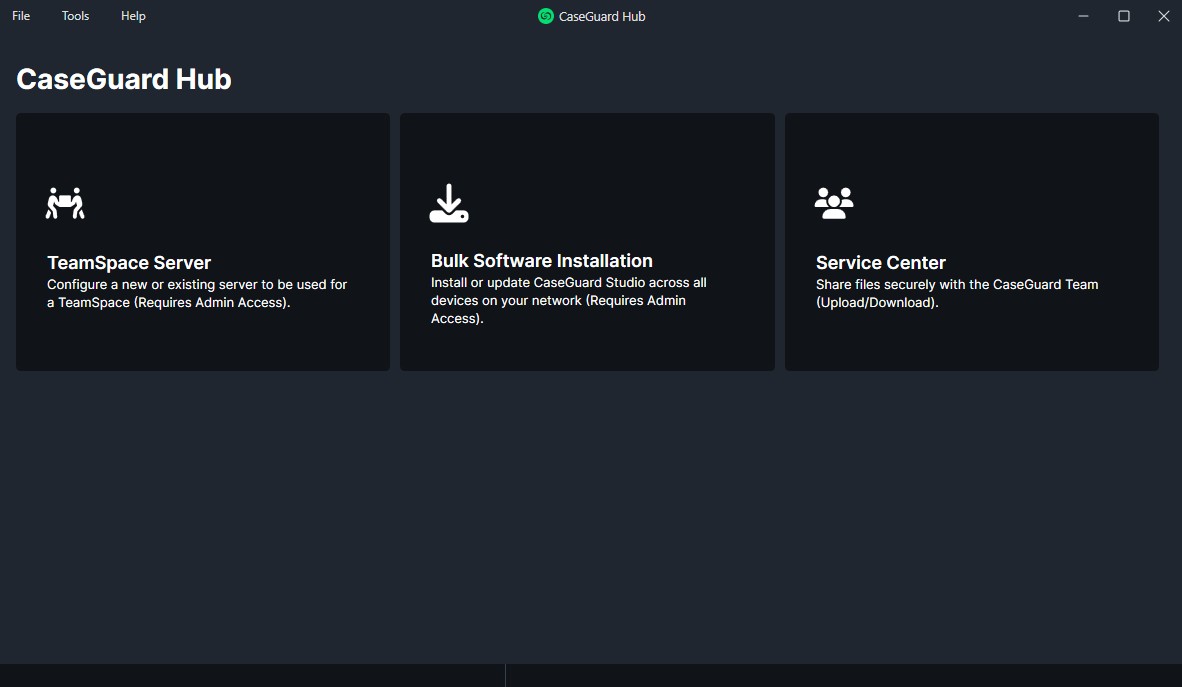Close the CaseGuard Hub window
Viewport: 1182px width, 687px height.
tap(1163, 16)
